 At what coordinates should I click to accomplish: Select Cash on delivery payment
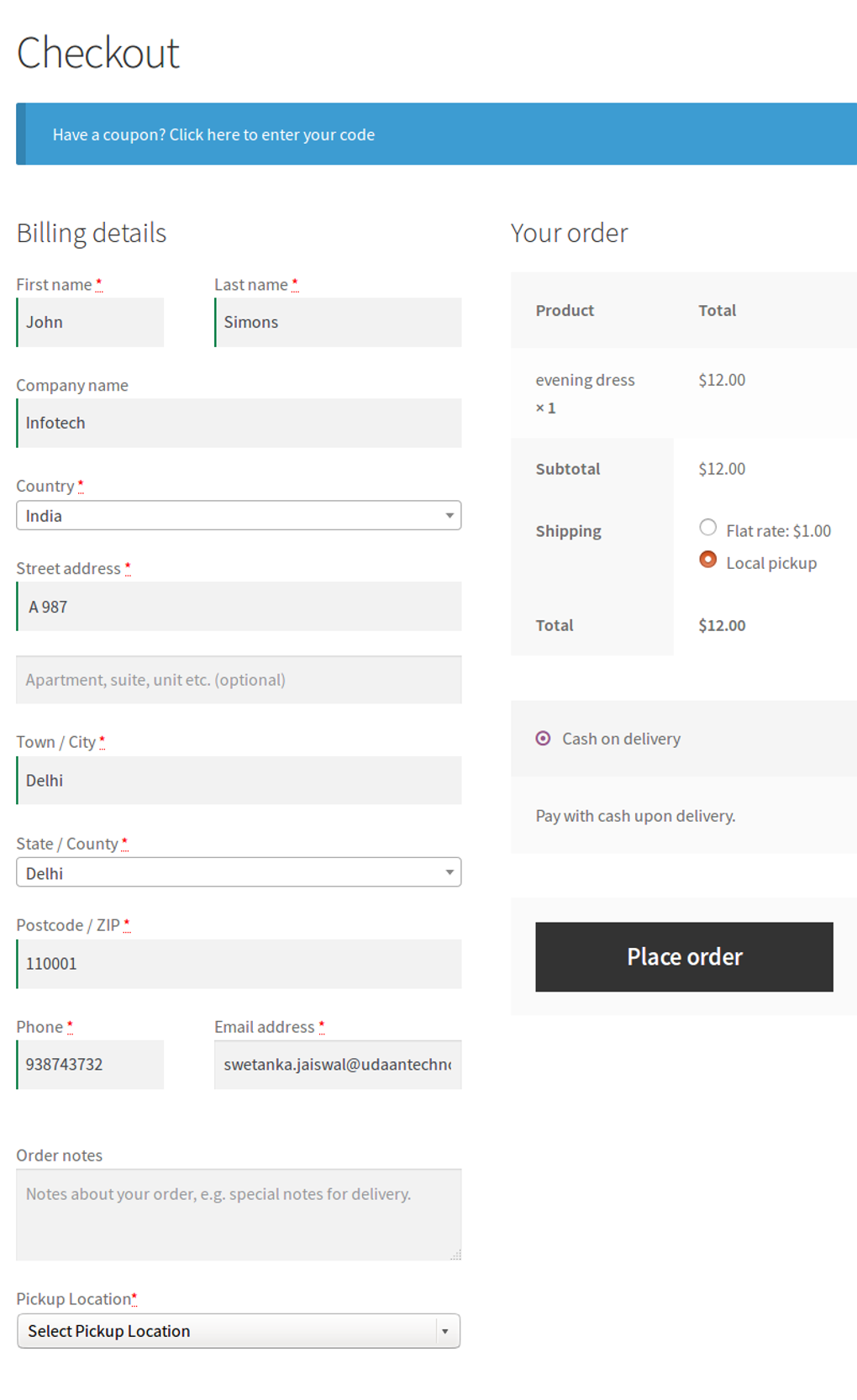click(544, 739)
